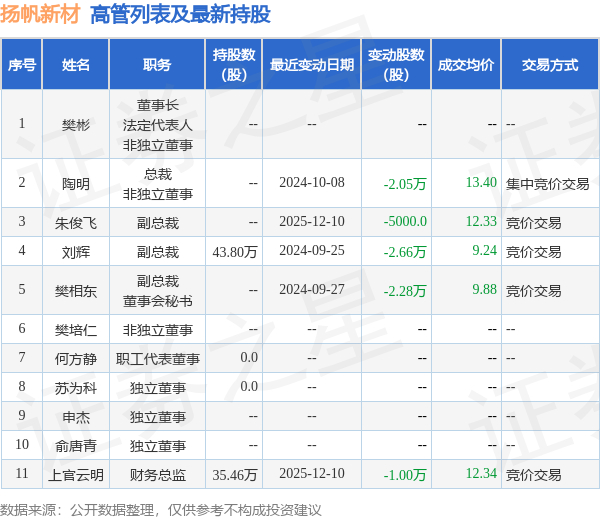Click 竞价交易 in 樊相东's row
This screenshot has width=600, height=519.
pos(533,291)
